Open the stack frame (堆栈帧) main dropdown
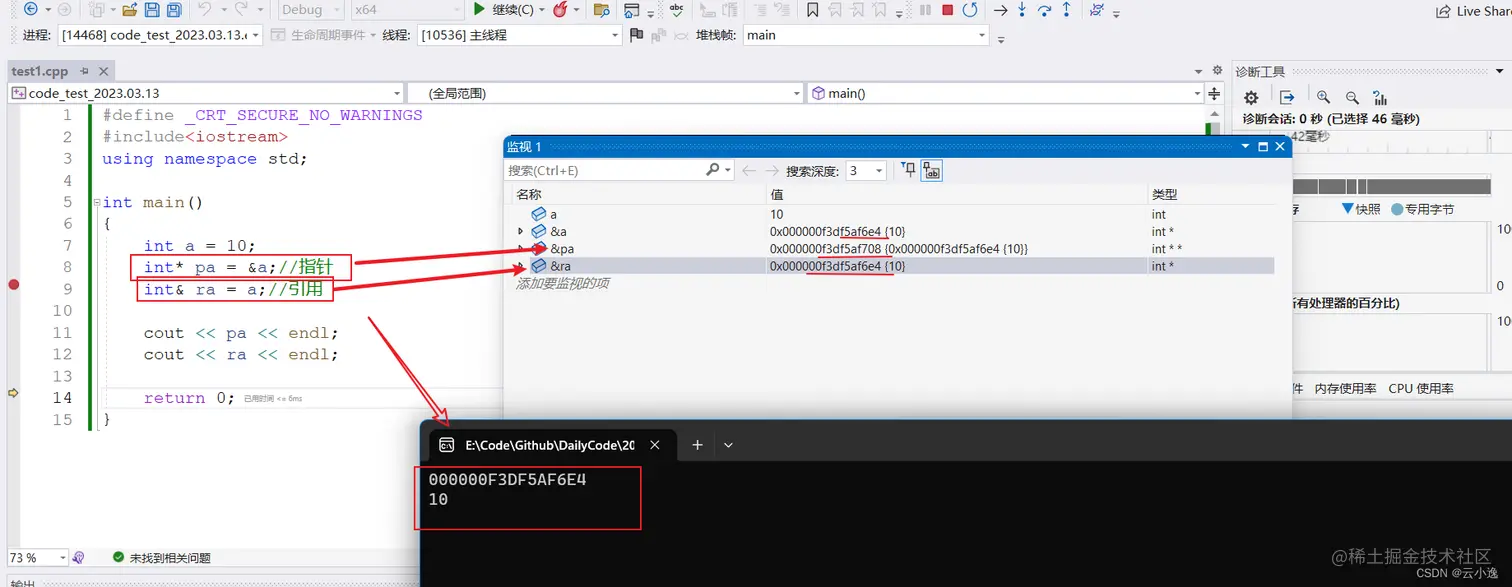The image size is (1512, 587). point(865,35)
